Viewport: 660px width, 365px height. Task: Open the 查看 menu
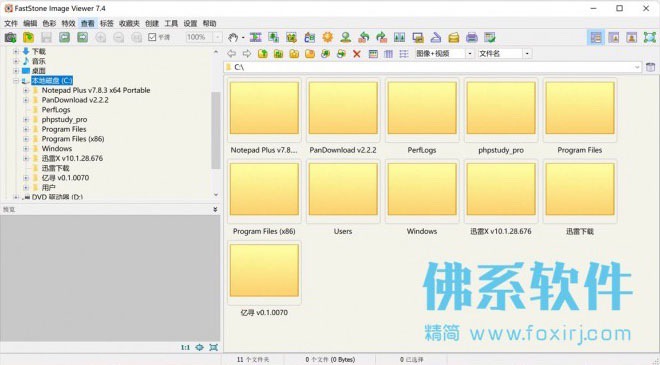click(x=88, y=24)
